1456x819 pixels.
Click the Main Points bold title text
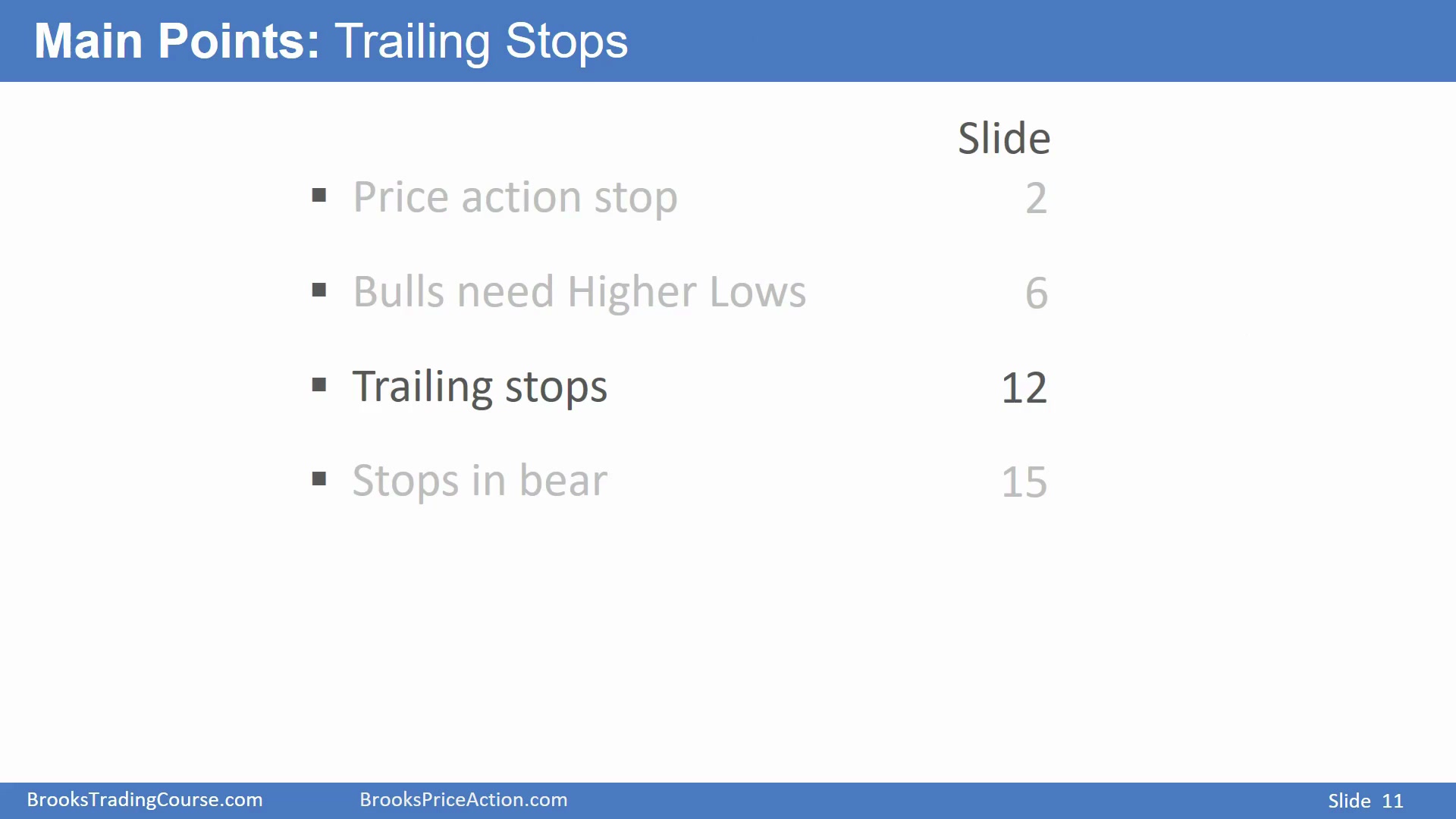pyautogui.click(x=177, y=41)
